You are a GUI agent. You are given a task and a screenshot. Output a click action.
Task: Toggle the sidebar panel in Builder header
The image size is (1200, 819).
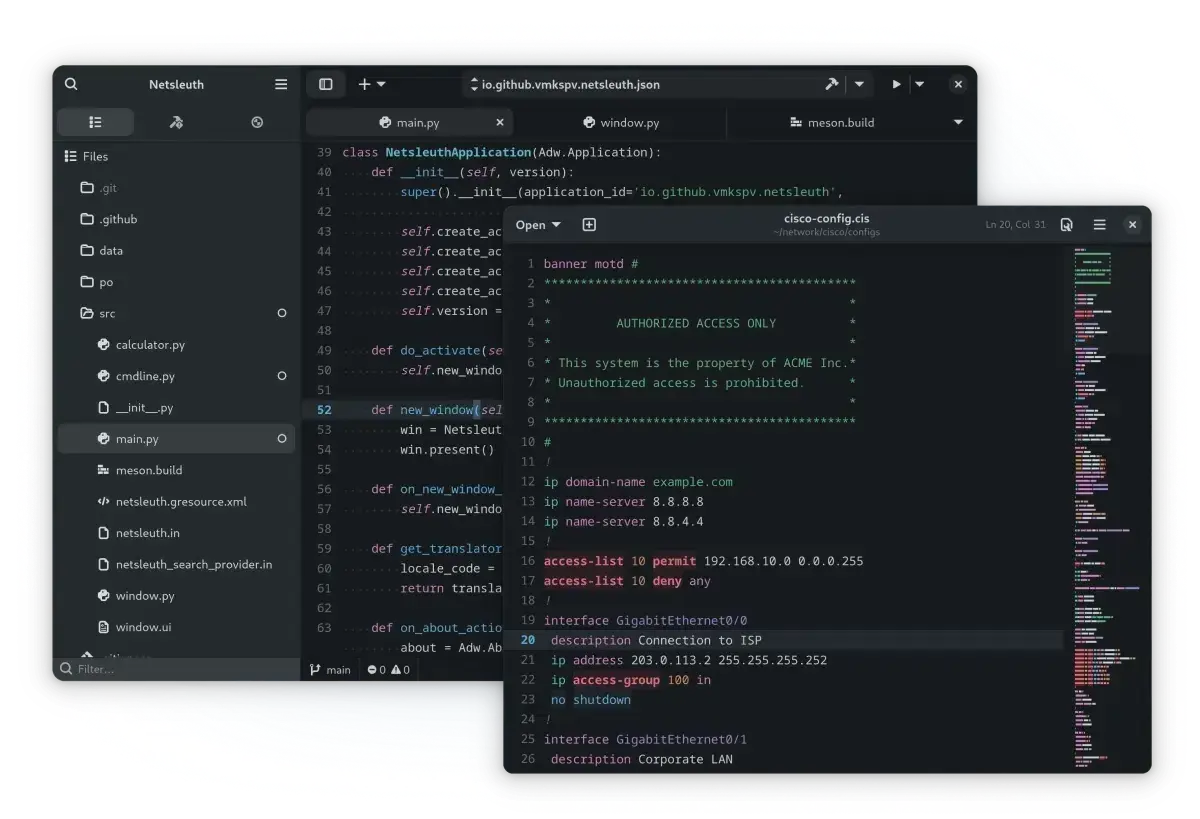click(x=325, y=84)
